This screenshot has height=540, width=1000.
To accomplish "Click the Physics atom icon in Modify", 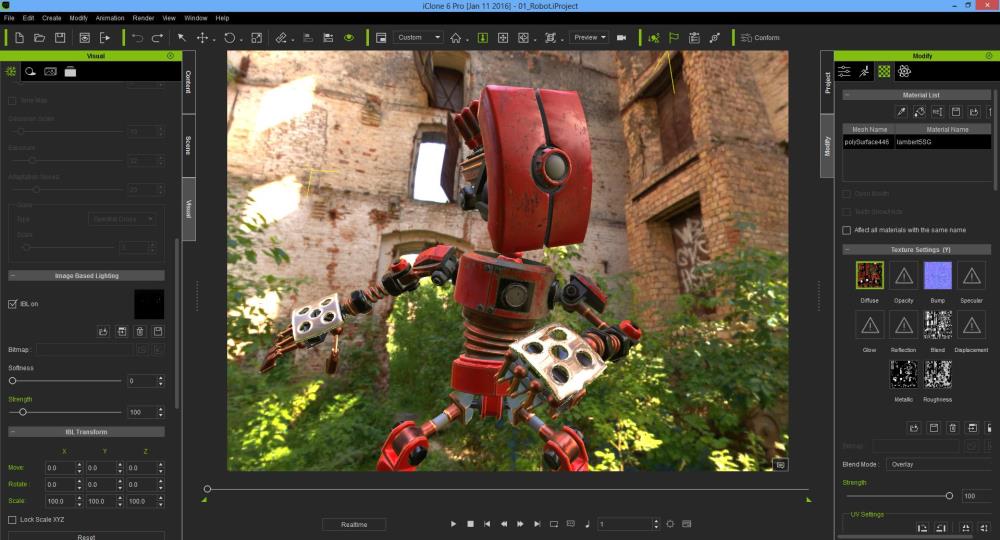I will 904,71.
